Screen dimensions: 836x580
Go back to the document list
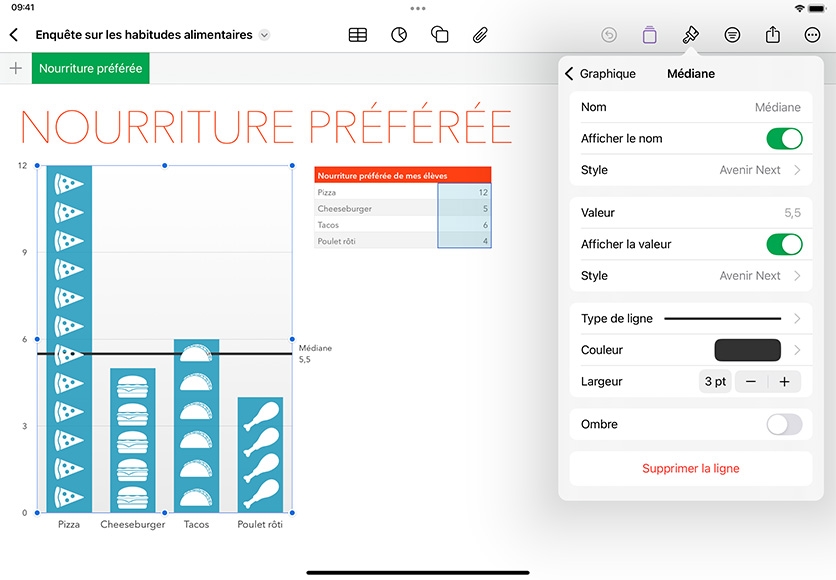[14, 35]
